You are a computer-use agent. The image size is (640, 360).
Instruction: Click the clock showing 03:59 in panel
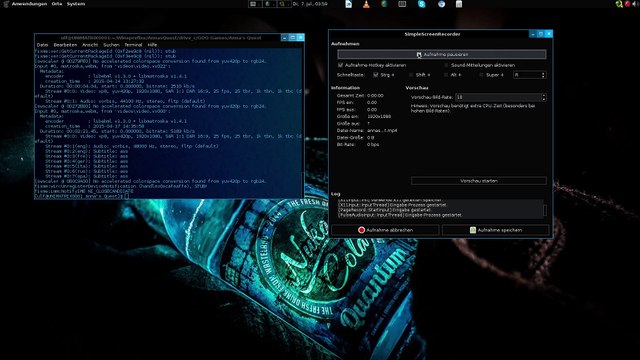click(310, 4)
